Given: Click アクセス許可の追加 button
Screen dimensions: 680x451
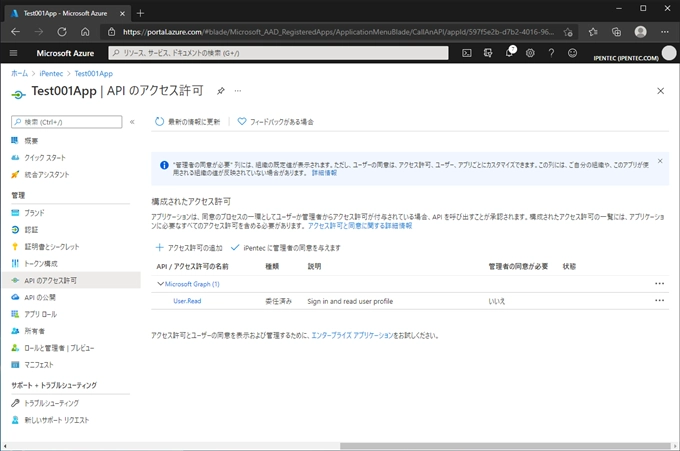Looking at the screenshot, I should click(x=189, y=248).
